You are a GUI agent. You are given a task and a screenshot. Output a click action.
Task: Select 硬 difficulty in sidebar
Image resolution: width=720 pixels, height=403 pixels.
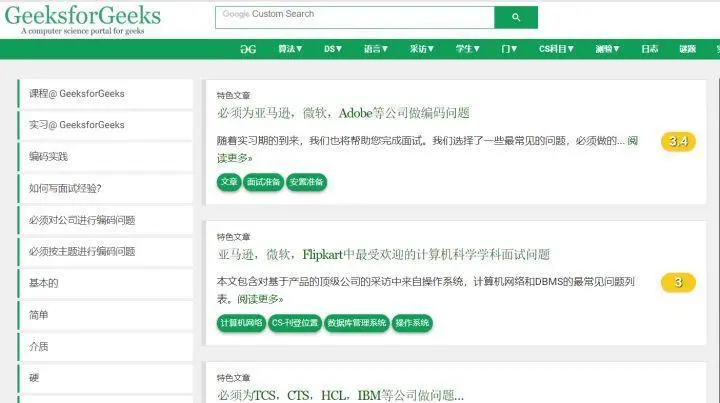[105, 378]
